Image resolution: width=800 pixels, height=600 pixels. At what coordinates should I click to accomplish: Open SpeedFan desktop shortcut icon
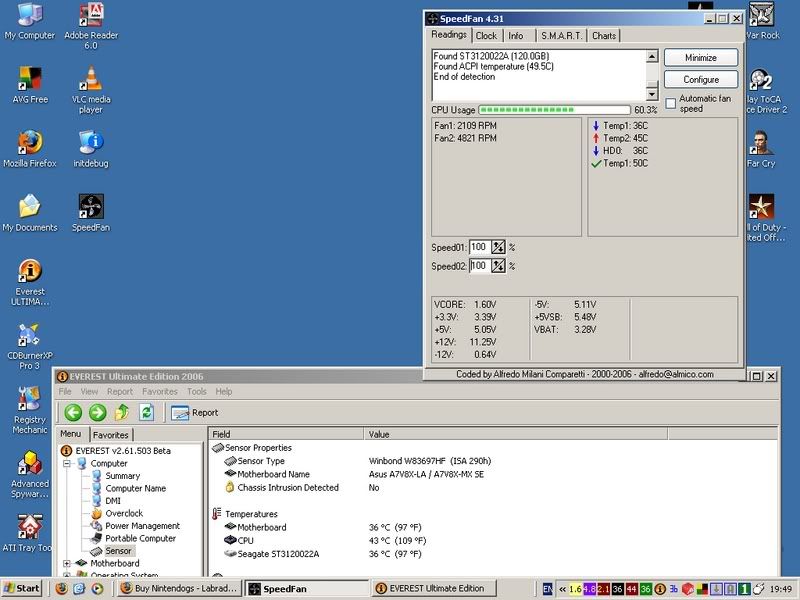(92, 207)
